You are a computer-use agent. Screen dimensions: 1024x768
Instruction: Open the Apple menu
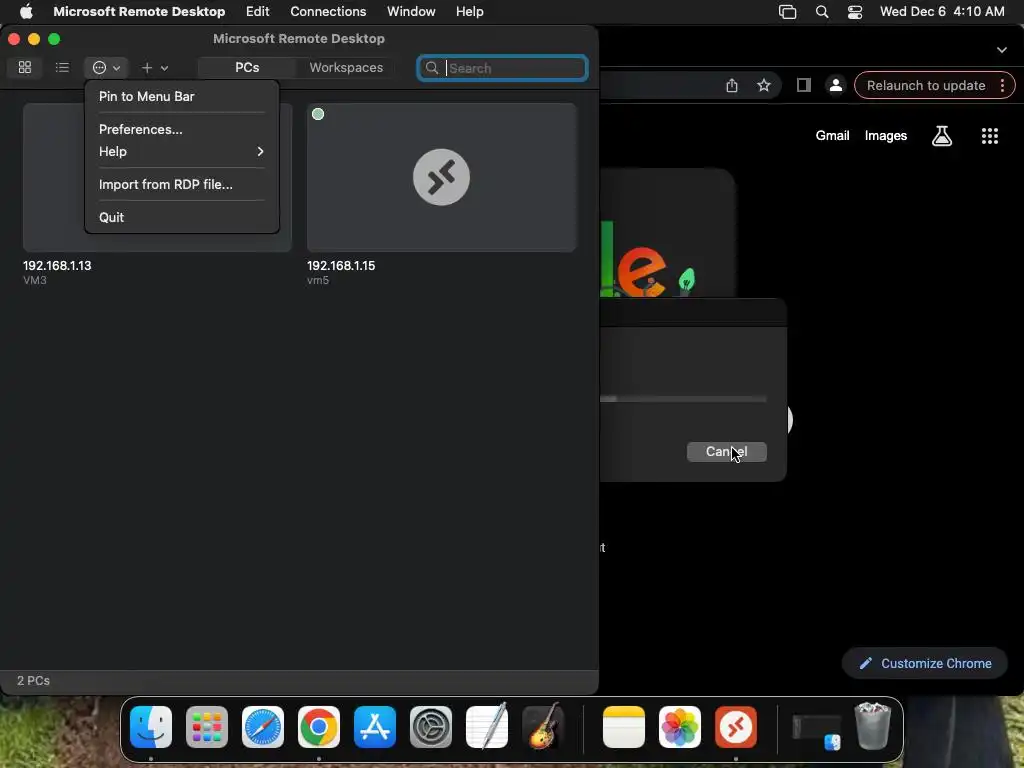(x=26, y=12)
